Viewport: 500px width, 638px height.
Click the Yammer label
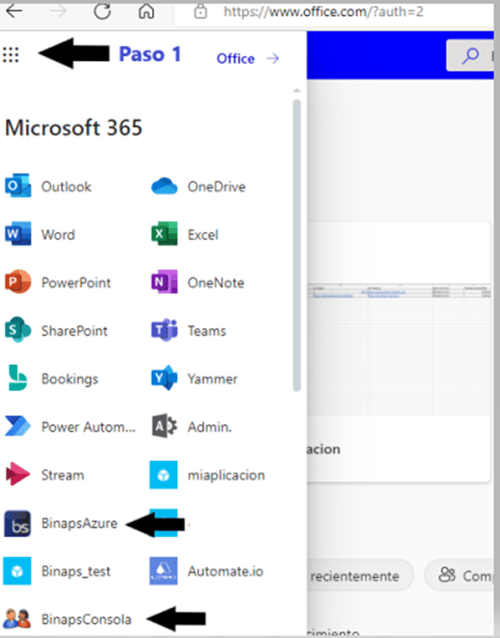coord(212,379)
